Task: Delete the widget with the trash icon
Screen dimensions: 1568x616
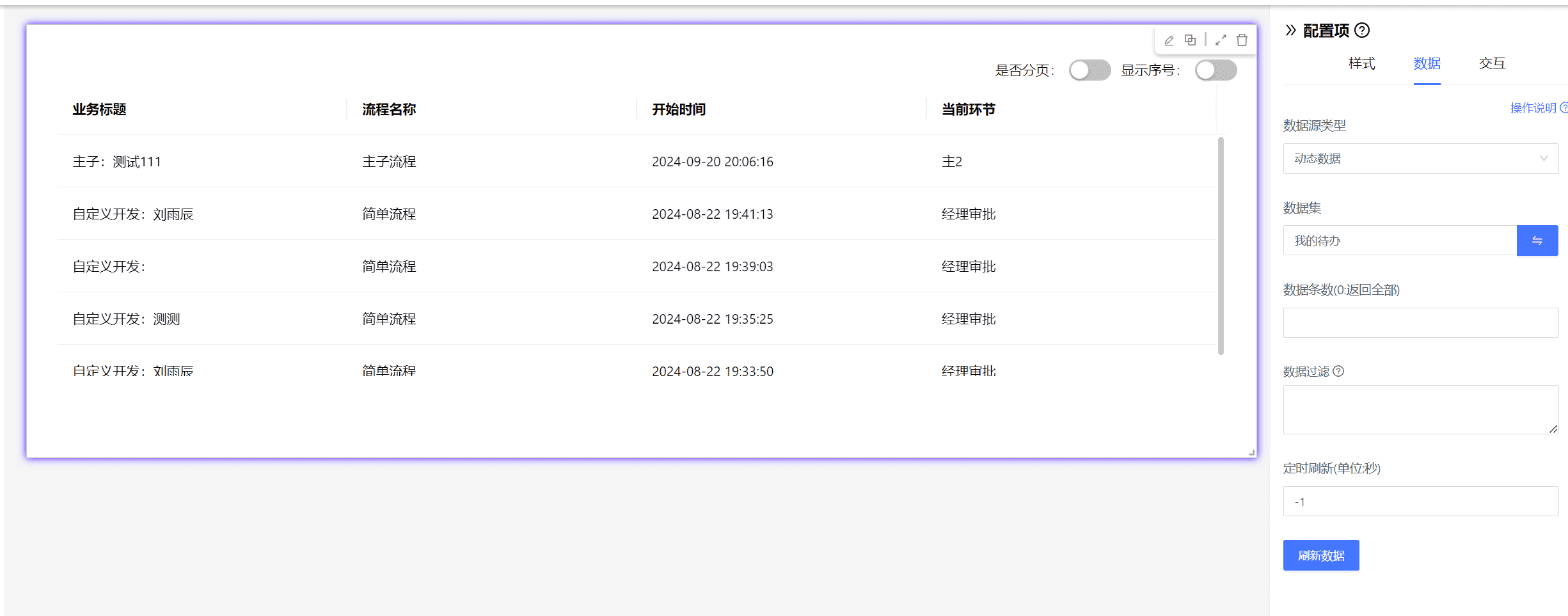Action: click(x=1242, y=40)
